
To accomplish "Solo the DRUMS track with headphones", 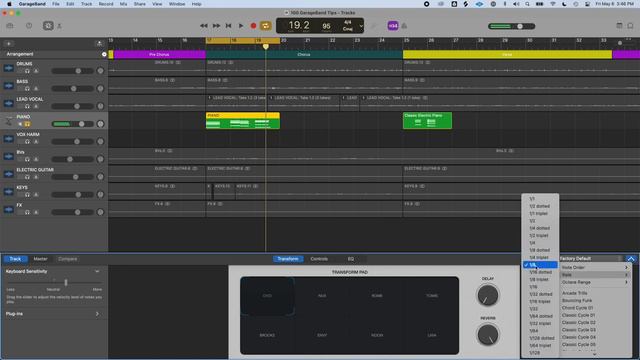I will coord(27,71).
